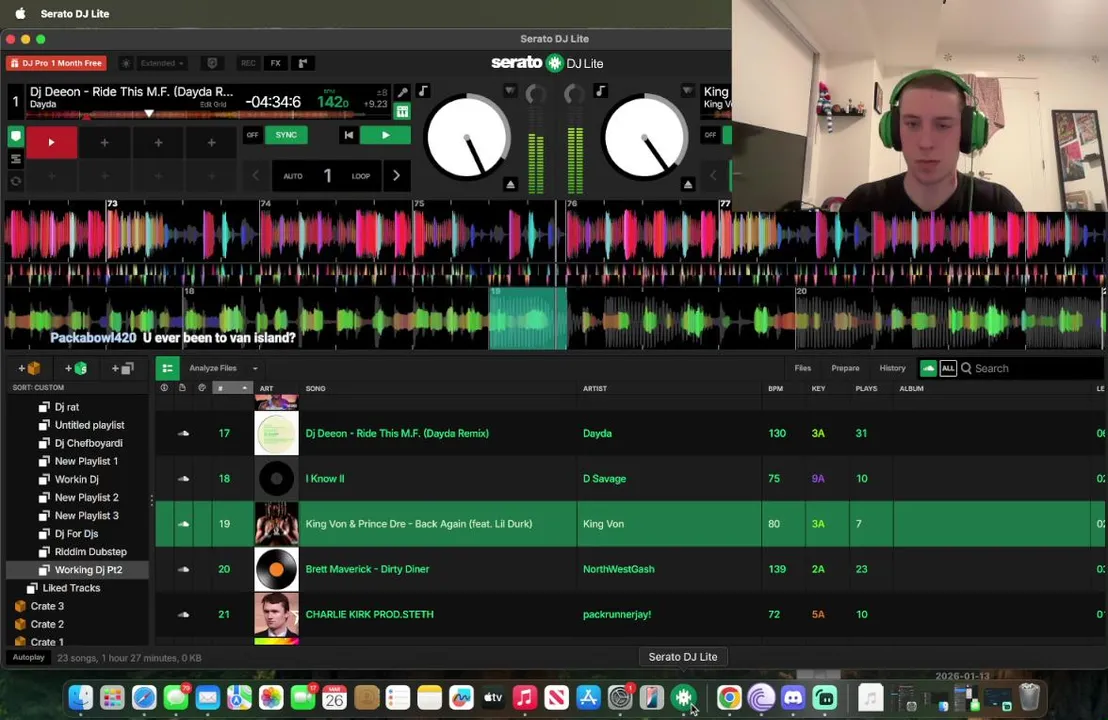The image size is (1108, 720).
Task: Add cue point in second pad slot
Action: [x=105, y=143]
